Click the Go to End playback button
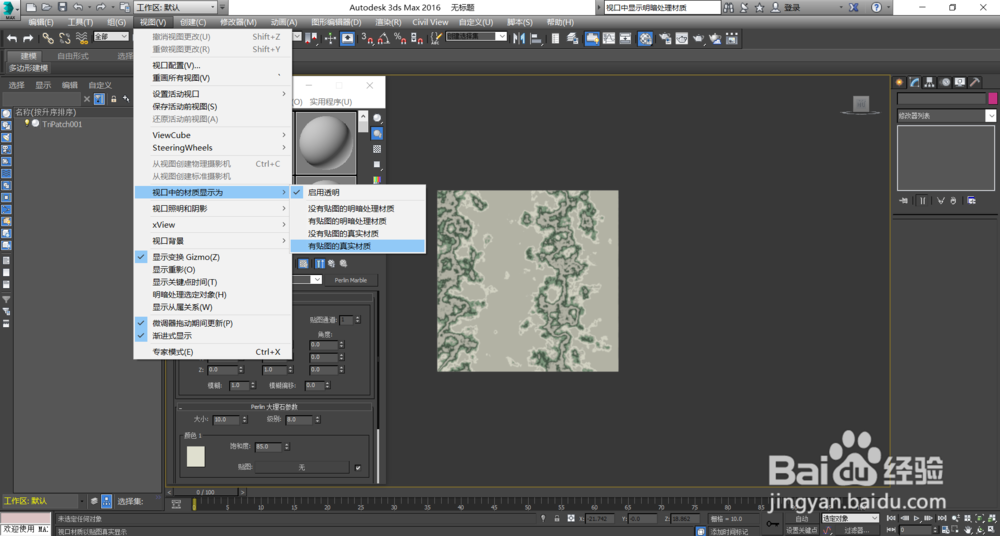 point(944,518)
